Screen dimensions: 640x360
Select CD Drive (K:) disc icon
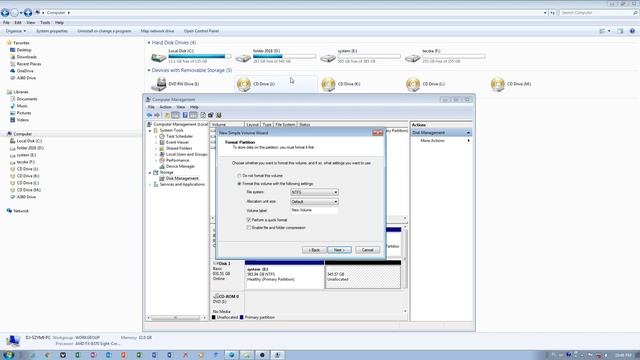(x=328, y=84)
